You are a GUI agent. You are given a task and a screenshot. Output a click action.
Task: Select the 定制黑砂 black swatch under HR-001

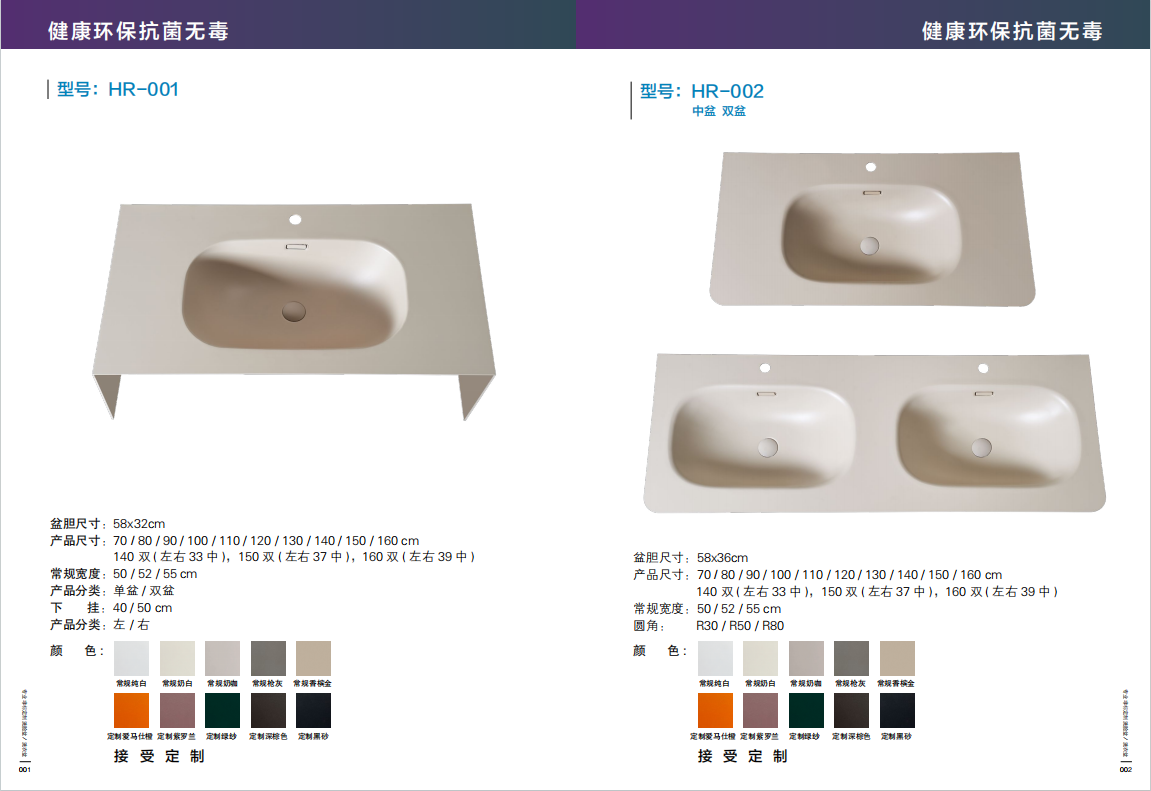pos(313,710)
